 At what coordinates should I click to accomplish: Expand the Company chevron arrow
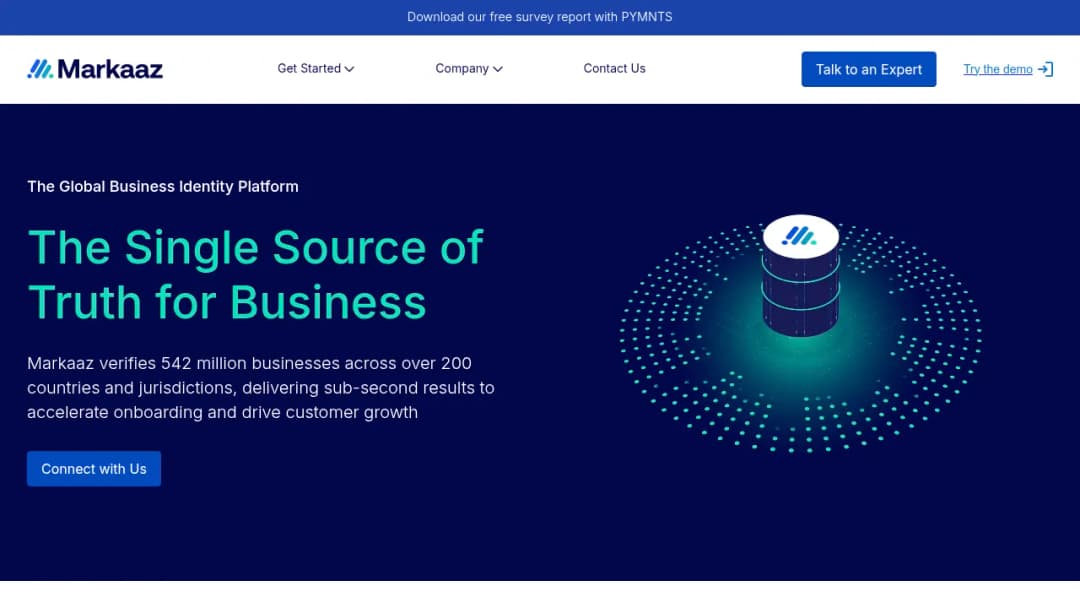(x=497, y=69)
